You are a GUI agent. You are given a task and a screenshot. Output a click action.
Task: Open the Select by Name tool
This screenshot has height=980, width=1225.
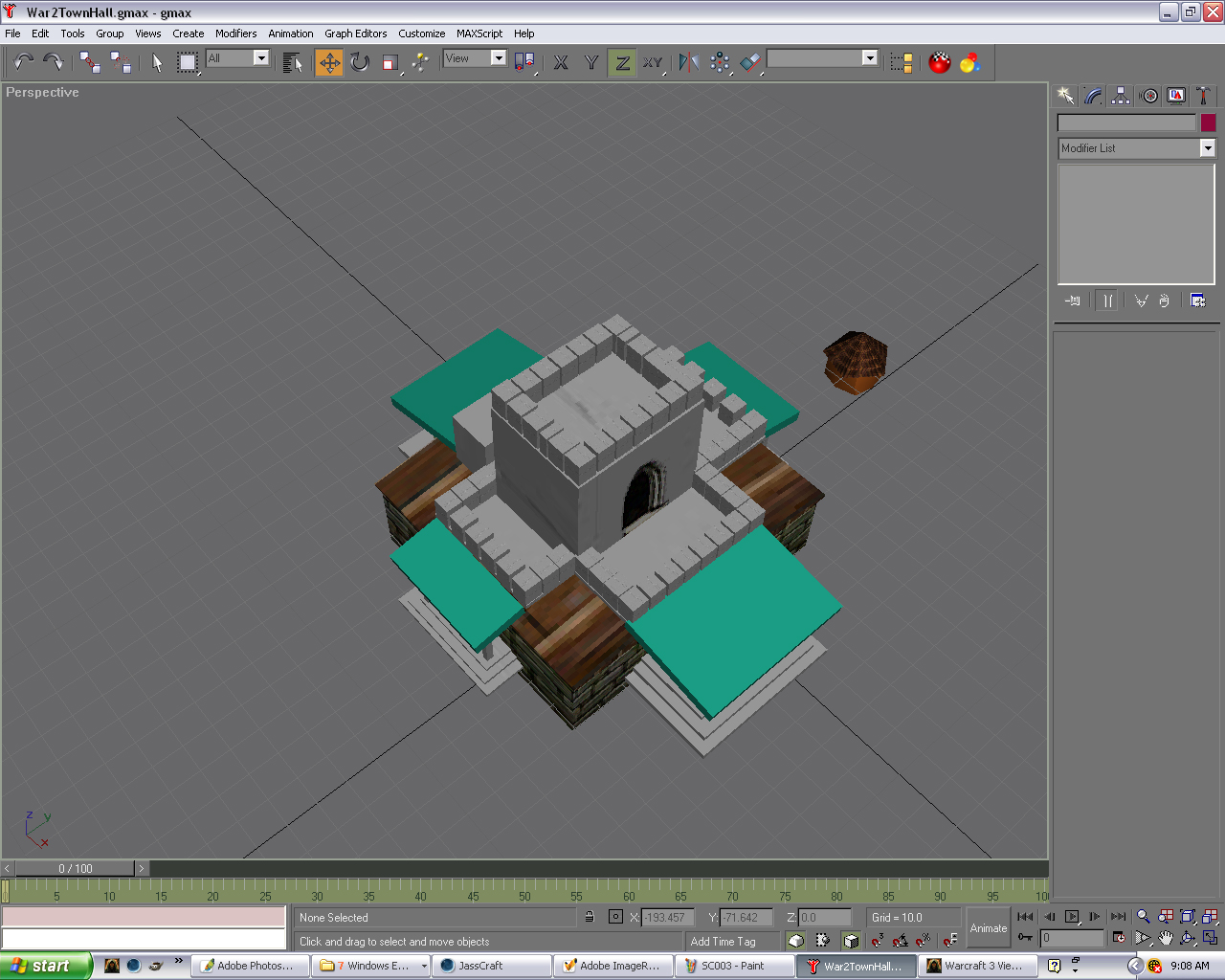(x=293, y=62)
